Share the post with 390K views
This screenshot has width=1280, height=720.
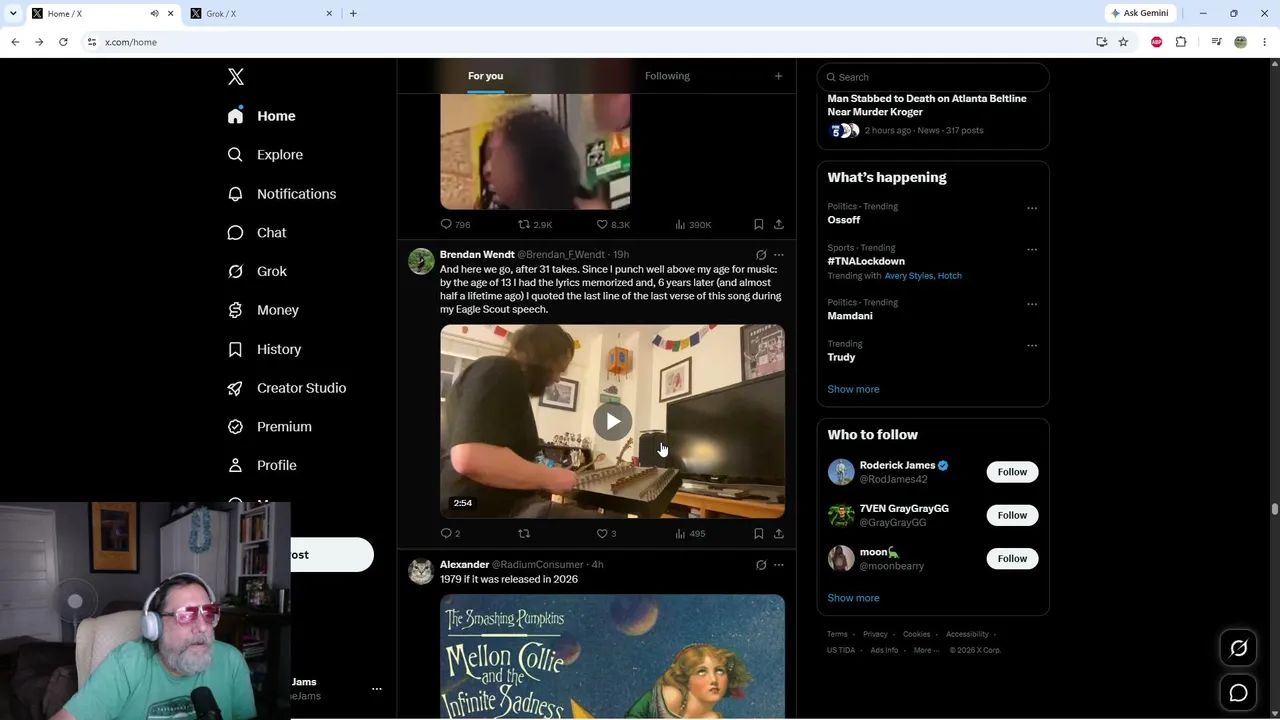[779, 225]
